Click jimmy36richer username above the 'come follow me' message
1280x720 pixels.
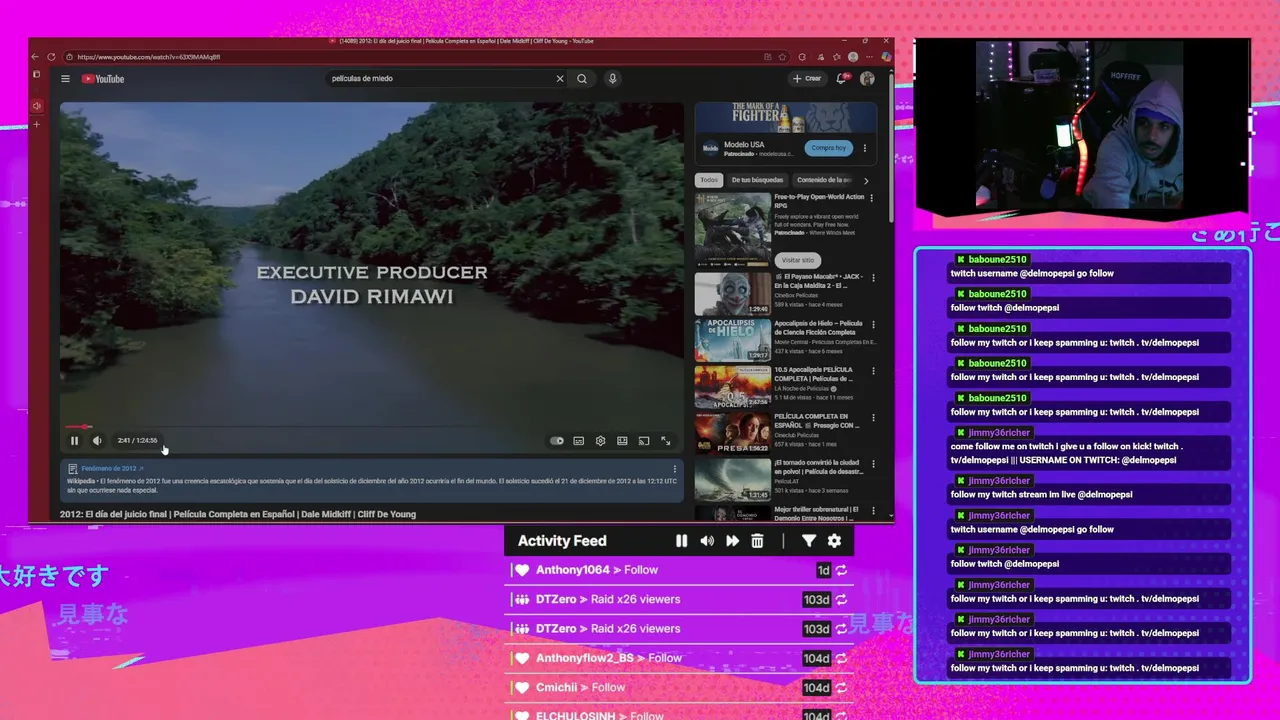(x=999, y=433)
